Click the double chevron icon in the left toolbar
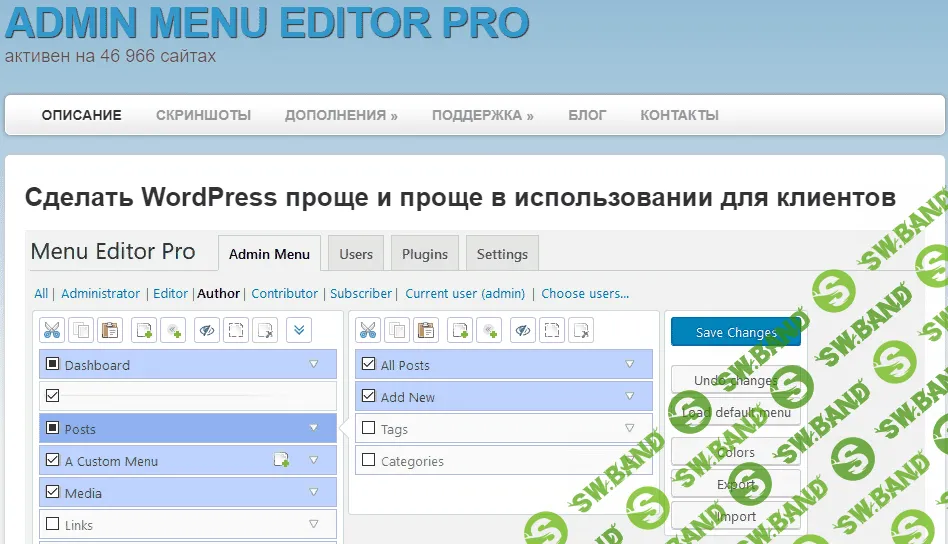 [299, 331]
